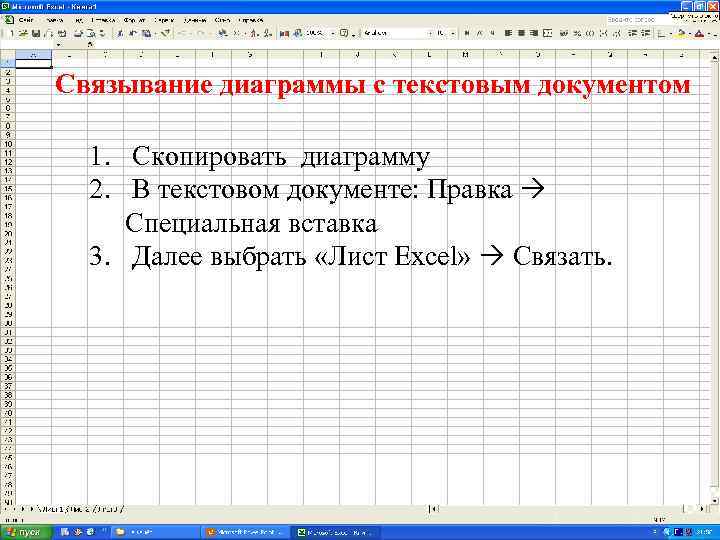This screenshot has width=720, height=540.
Task: Switch to PowerPoint taskbar button
Action: coord(247,532)
